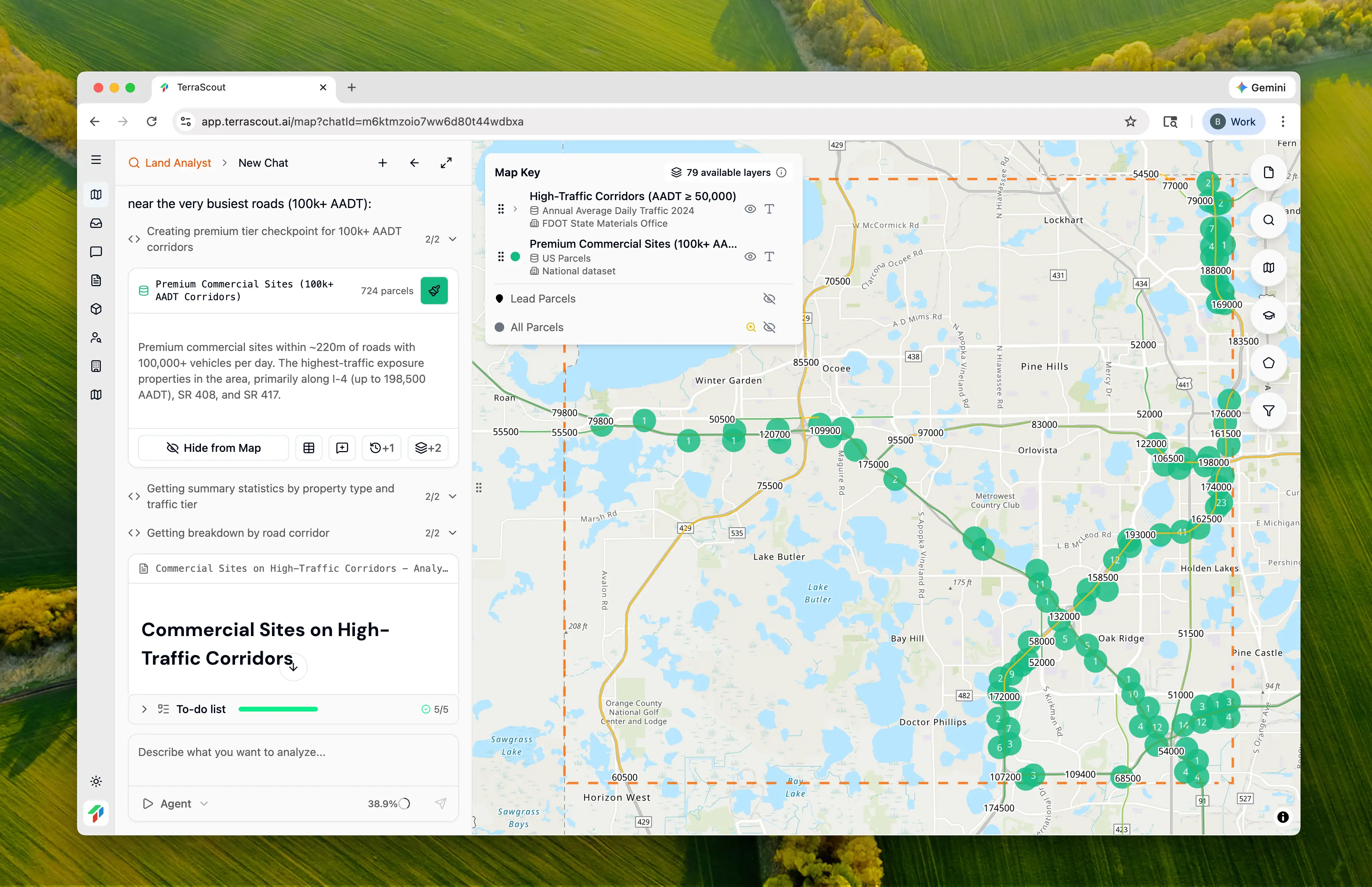Show the hidden Lead Parcels layer

pos(769,298)
